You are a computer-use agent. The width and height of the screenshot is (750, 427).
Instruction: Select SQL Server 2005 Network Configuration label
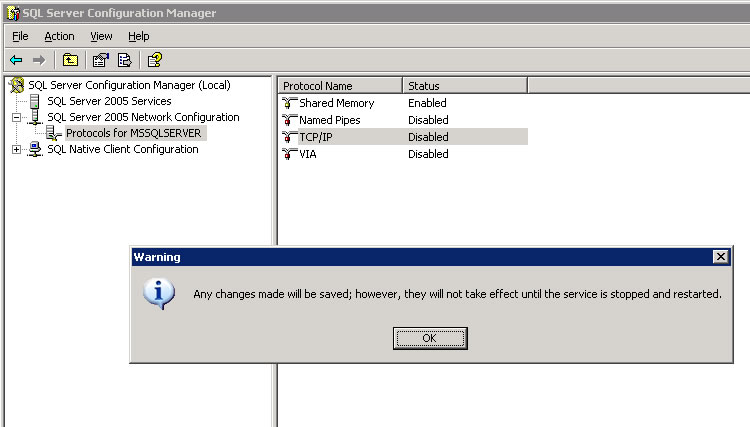pyautogui.click(x=143, y=117)
